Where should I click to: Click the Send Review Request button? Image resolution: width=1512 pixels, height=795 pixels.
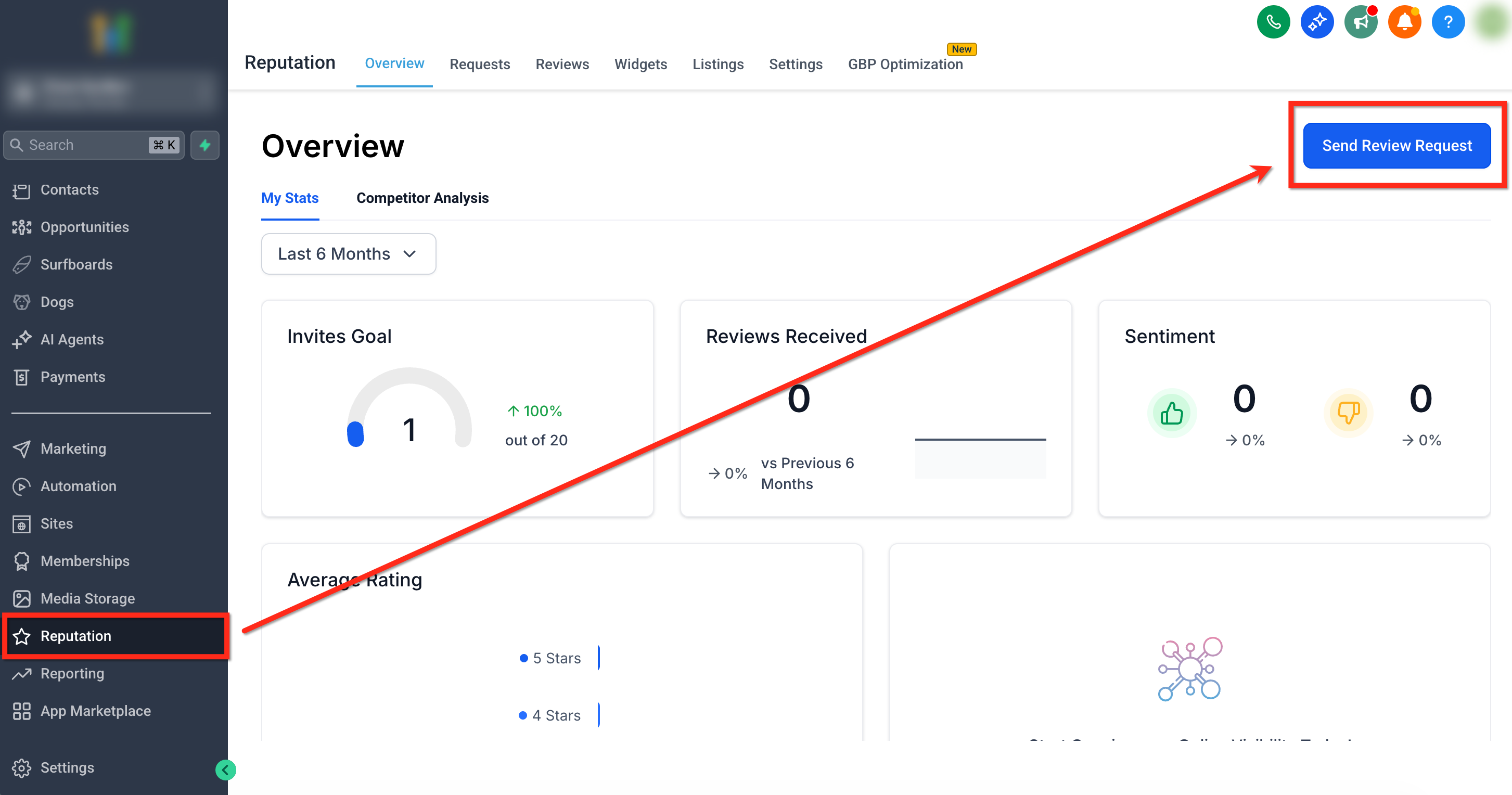1396,146
